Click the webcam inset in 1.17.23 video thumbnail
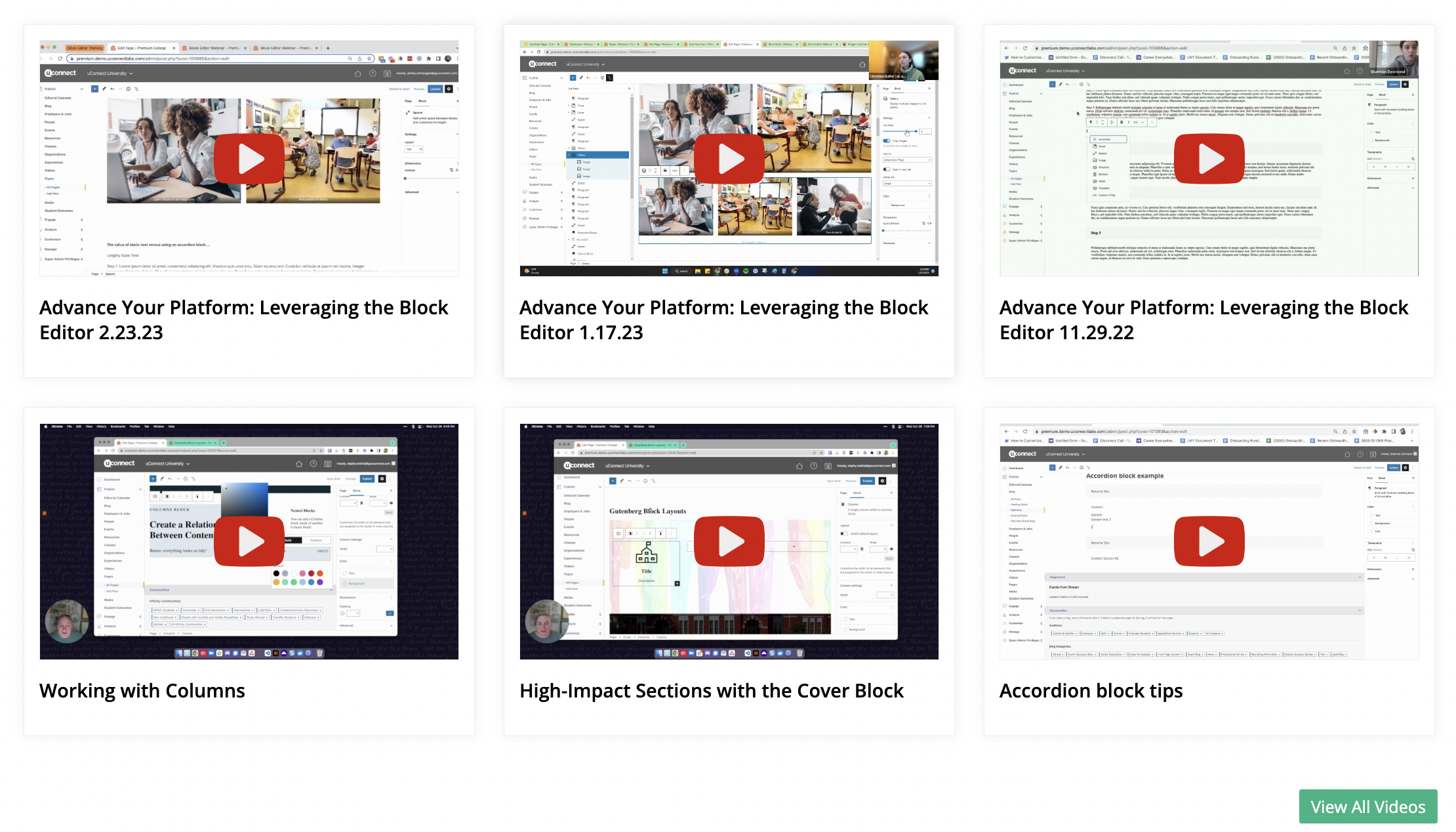 [903, 60]
